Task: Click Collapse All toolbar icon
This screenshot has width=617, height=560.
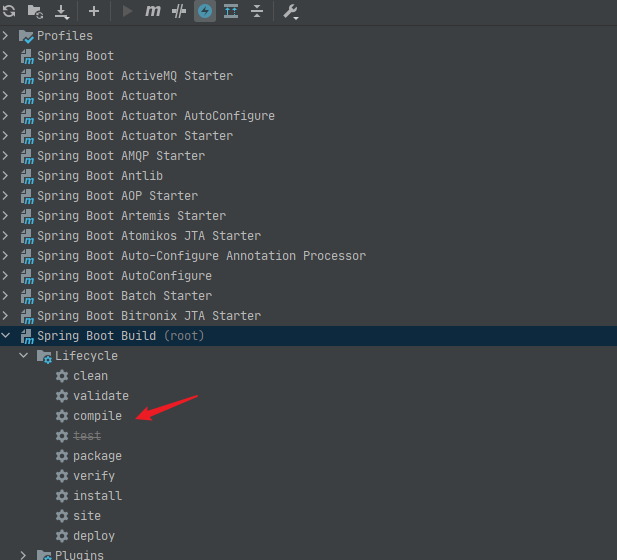Action: [x=257, y=11]
